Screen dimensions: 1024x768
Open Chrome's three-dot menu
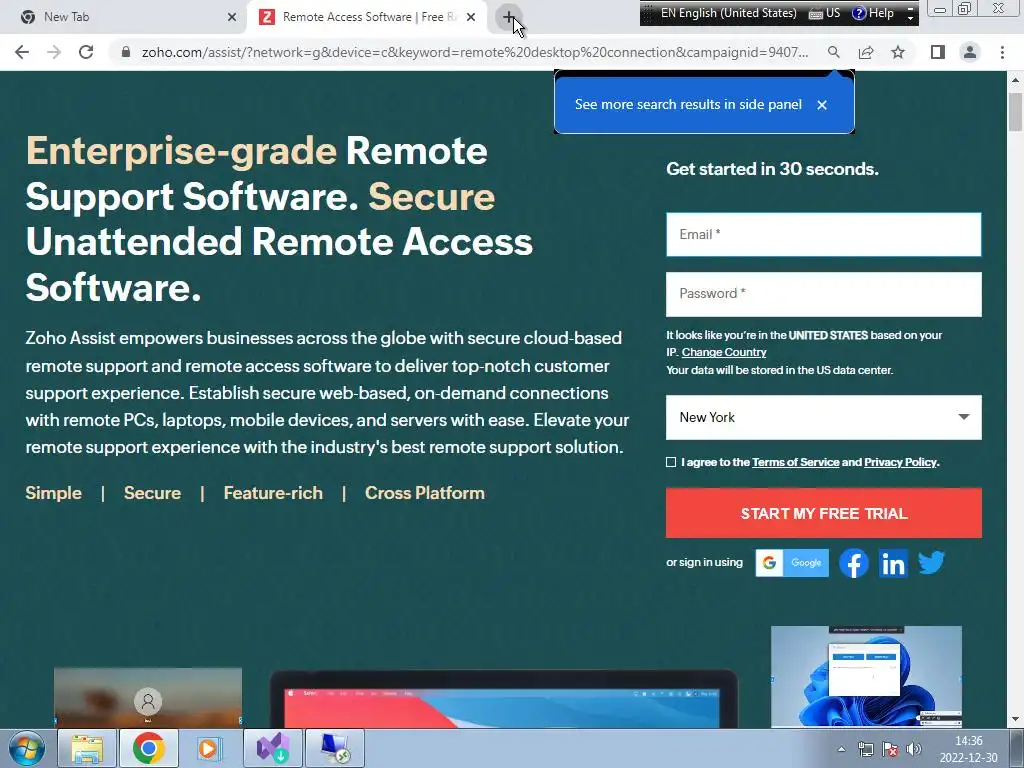point(1002,52)
